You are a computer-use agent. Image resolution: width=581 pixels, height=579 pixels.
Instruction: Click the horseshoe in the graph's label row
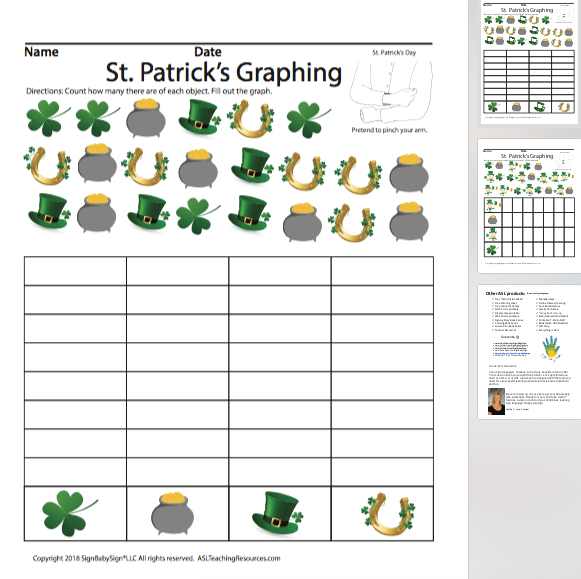point(388,513)
